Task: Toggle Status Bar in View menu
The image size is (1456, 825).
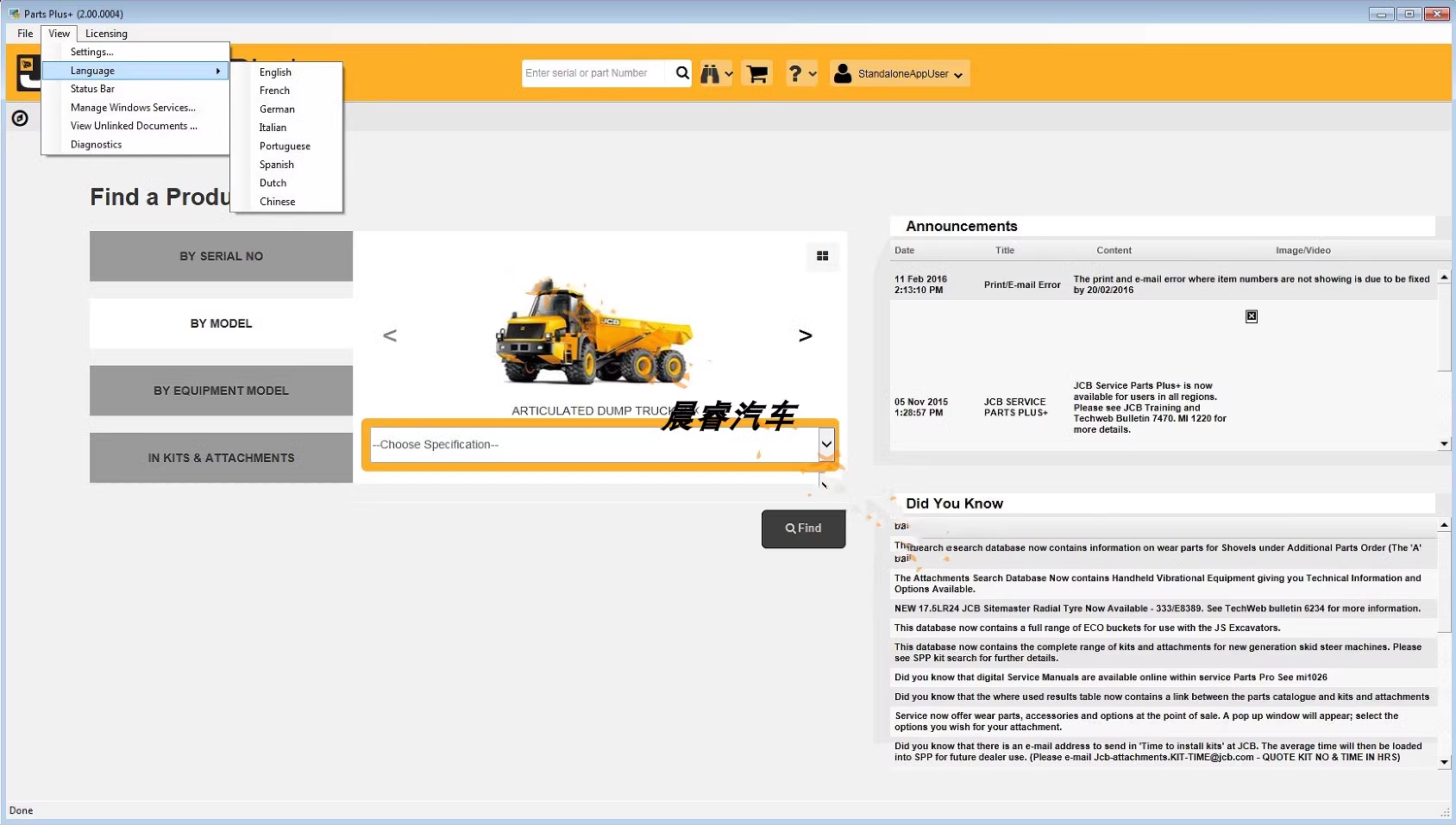Action: tap(136, 89)
